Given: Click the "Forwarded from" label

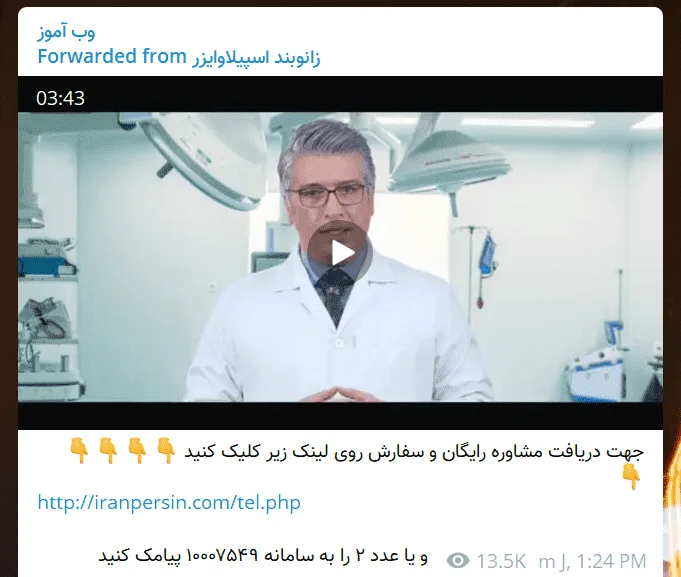Looking at the screenshot, I should (x=112, y=56).
